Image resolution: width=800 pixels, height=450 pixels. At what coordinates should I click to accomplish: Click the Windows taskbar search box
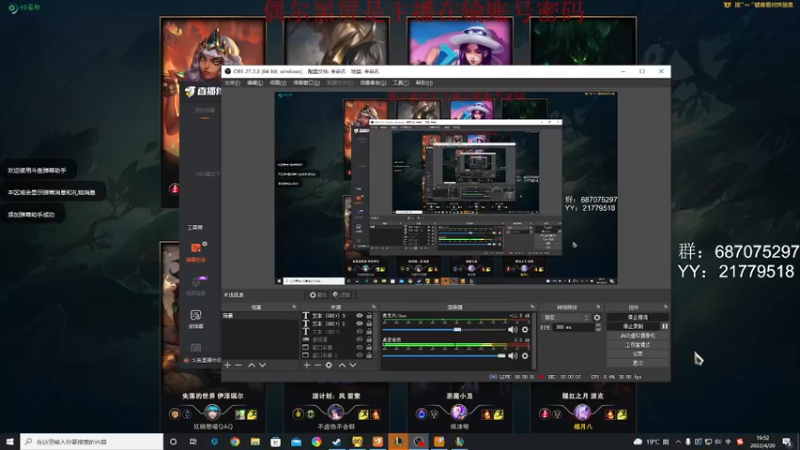click(x=92, y=441)
